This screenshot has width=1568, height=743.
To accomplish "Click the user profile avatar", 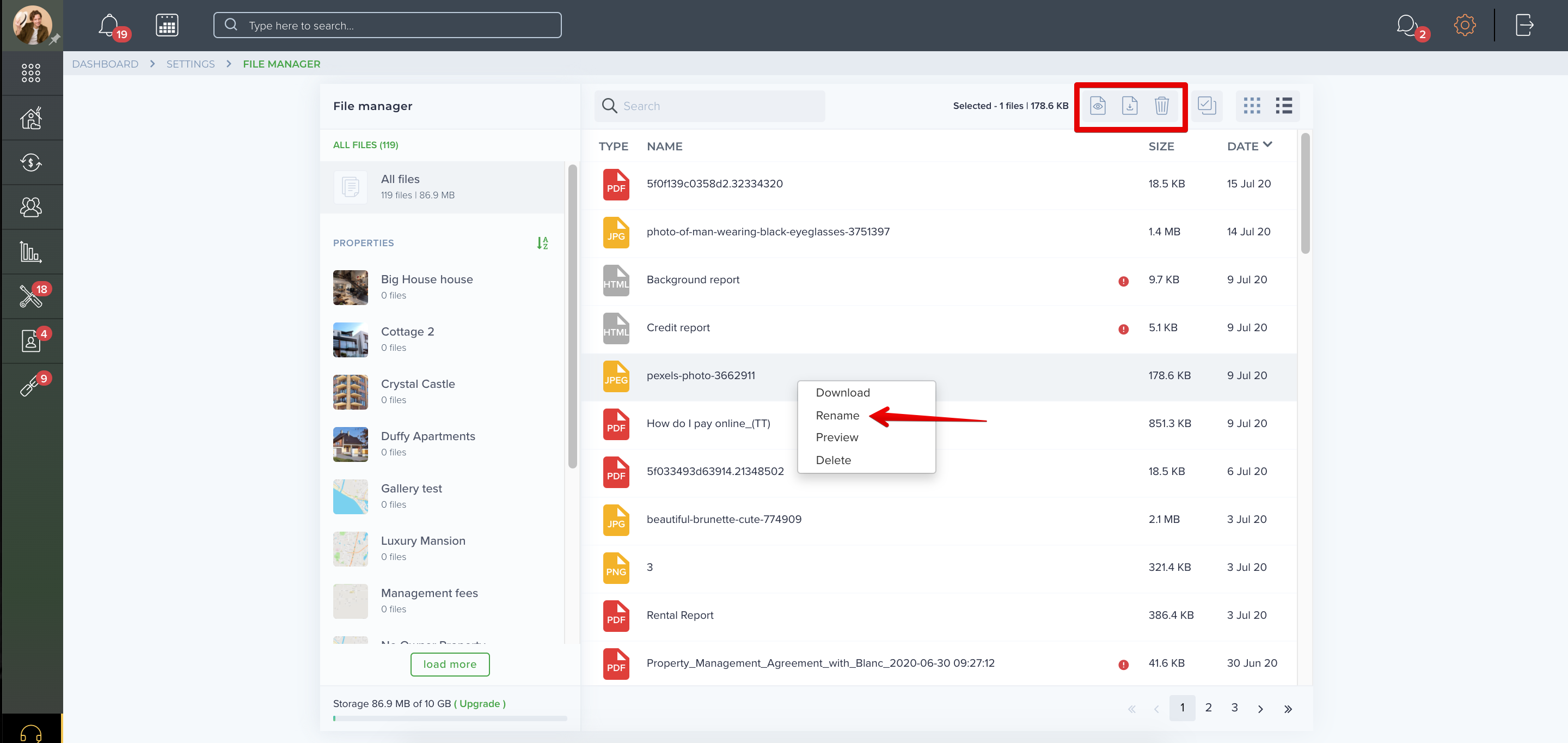I will 32,25.
